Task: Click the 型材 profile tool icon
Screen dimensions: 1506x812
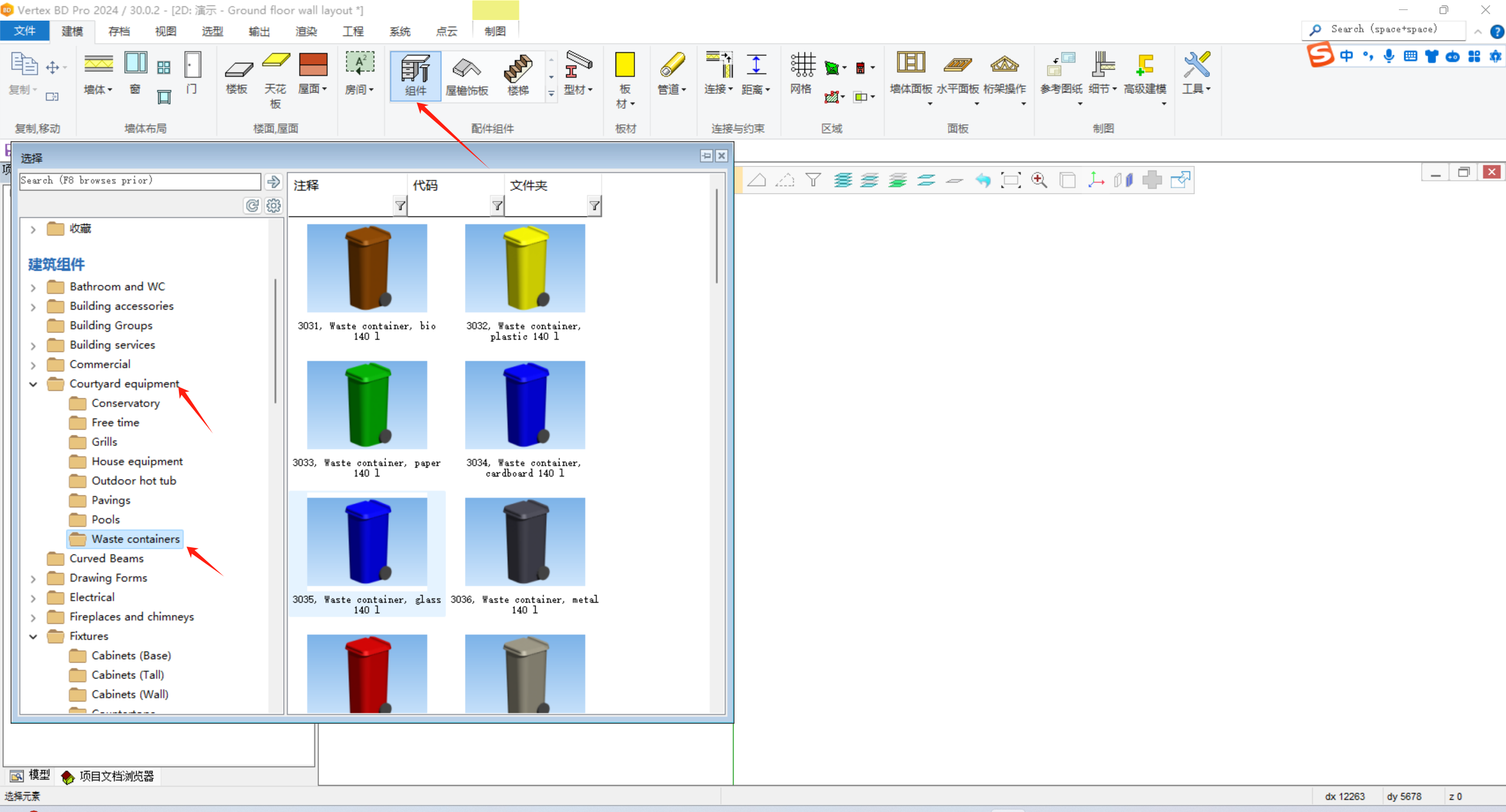Action: point(578,65)
